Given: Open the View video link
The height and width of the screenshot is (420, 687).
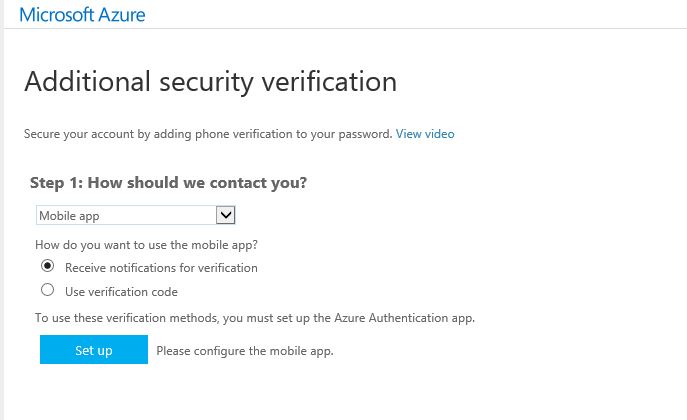Looking at the screenshot, I should [425, 133].
